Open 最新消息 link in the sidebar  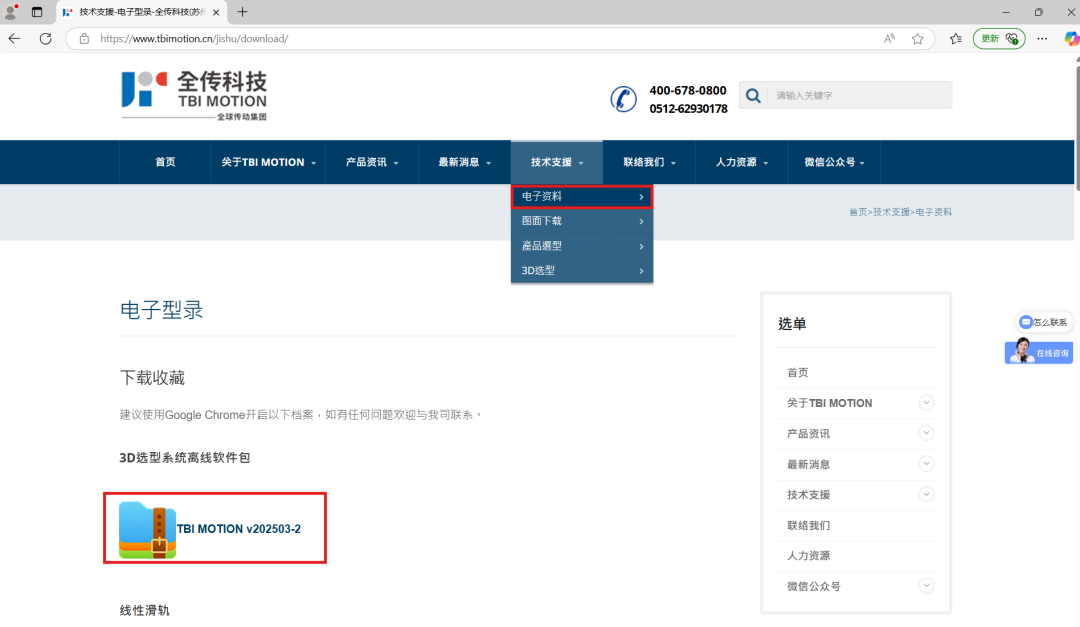(x=808, y=464)
